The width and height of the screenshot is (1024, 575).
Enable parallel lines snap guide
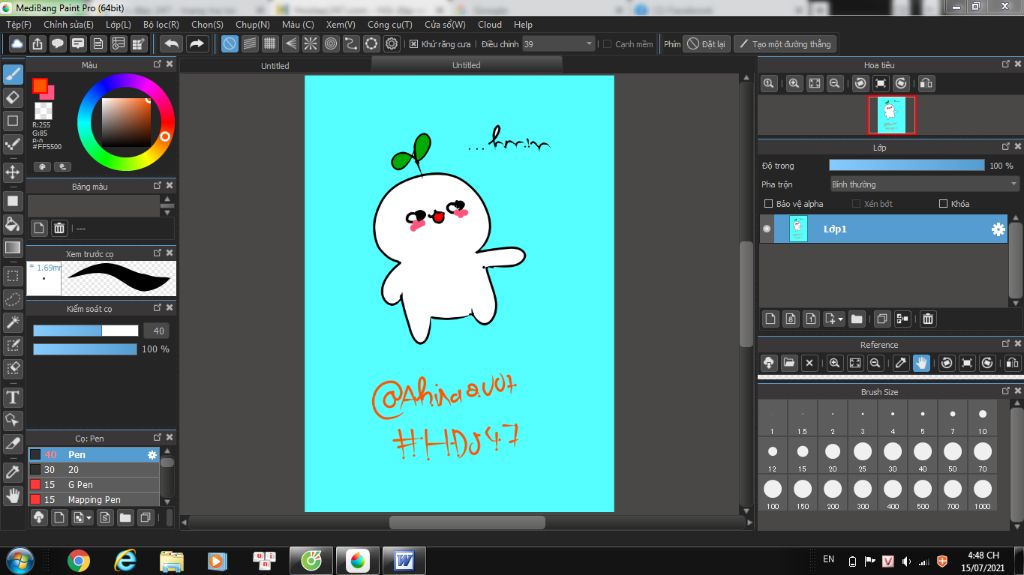249,44
